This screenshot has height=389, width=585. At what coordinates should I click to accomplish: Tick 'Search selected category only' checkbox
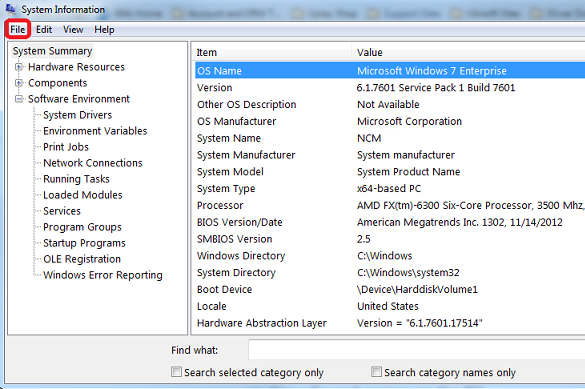click(x=176, y=372)
